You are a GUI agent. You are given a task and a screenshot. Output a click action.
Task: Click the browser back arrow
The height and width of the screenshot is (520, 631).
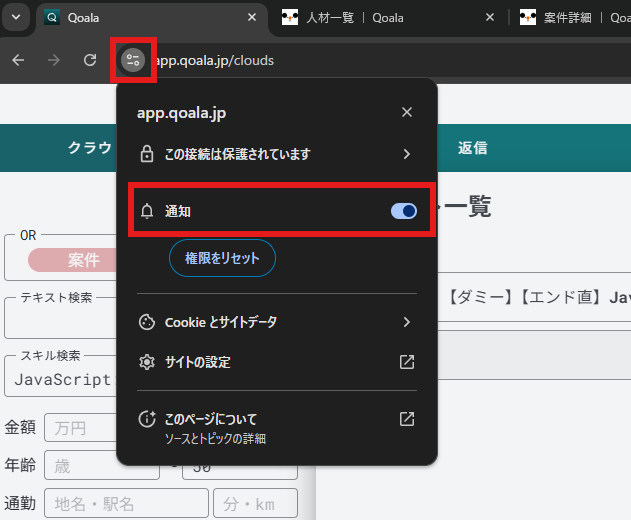(x=18, y=60)
